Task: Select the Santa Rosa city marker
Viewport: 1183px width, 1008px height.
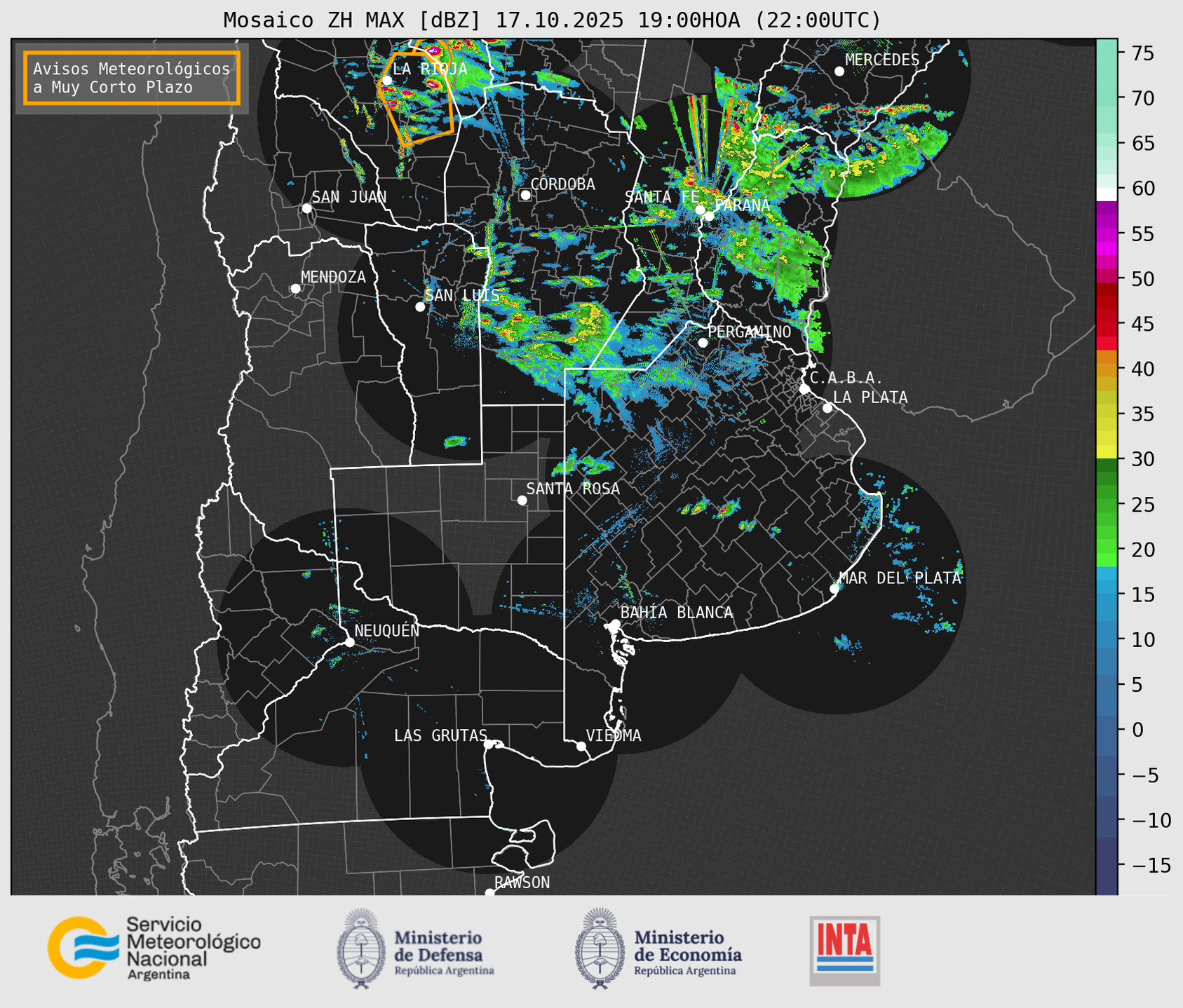Action: coord(522,500)
